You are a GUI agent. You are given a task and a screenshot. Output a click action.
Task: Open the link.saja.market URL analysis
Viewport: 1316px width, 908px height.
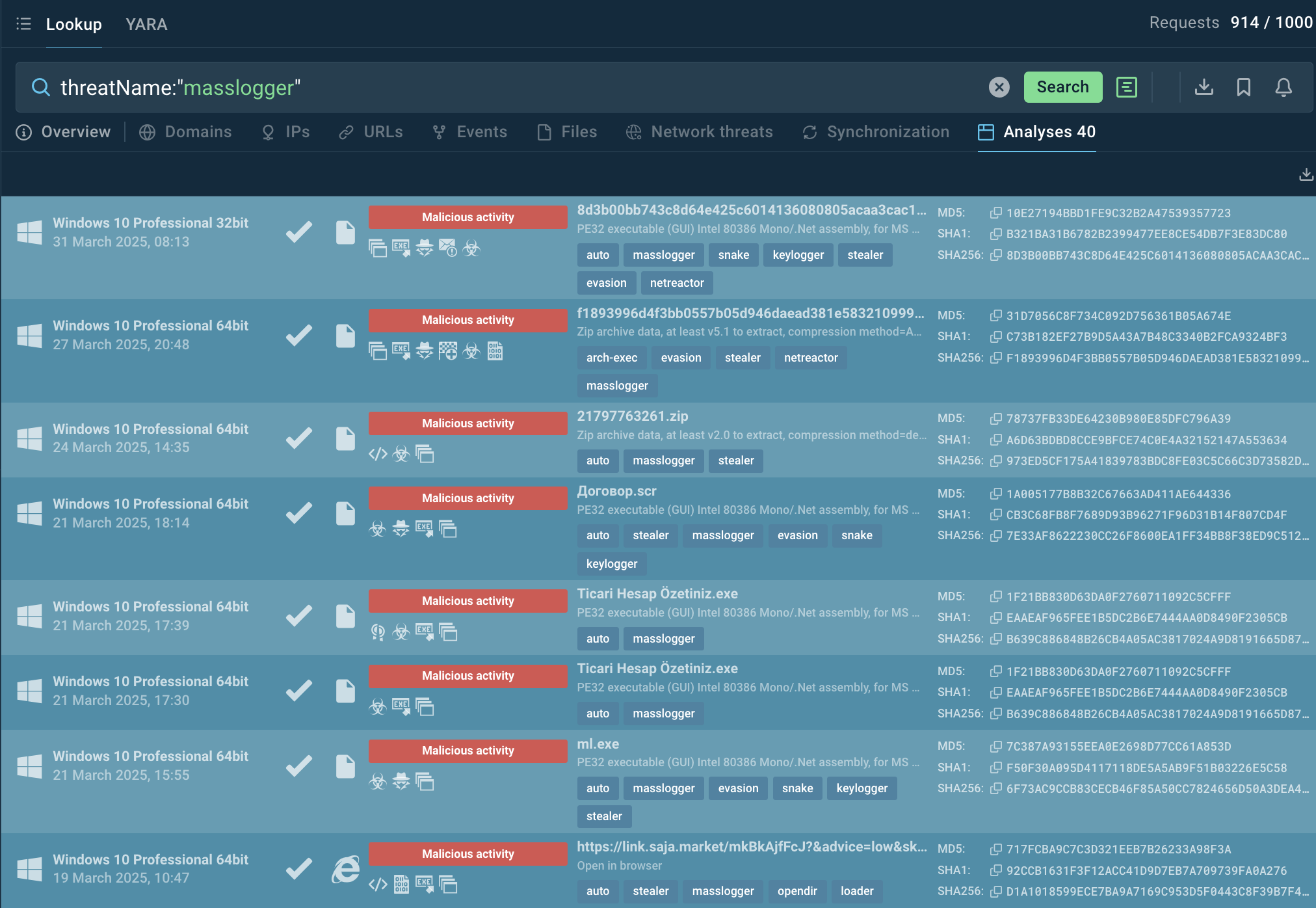pos(752,847)
